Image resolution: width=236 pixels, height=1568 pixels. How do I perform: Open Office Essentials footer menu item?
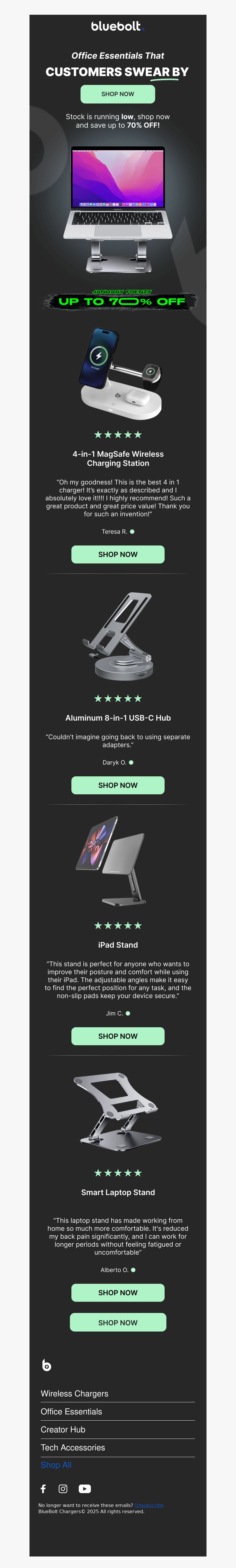click(x=118, y=1411)
